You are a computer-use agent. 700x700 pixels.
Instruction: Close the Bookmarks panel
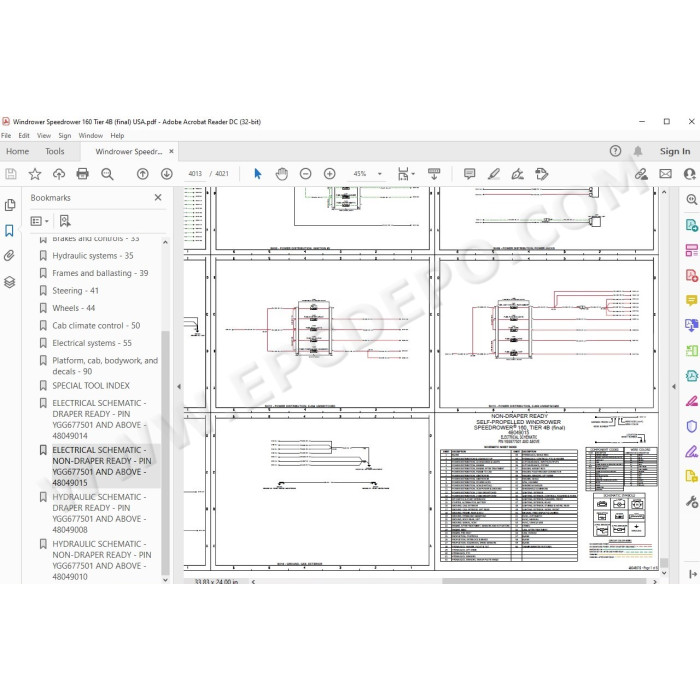click(158, 197)
